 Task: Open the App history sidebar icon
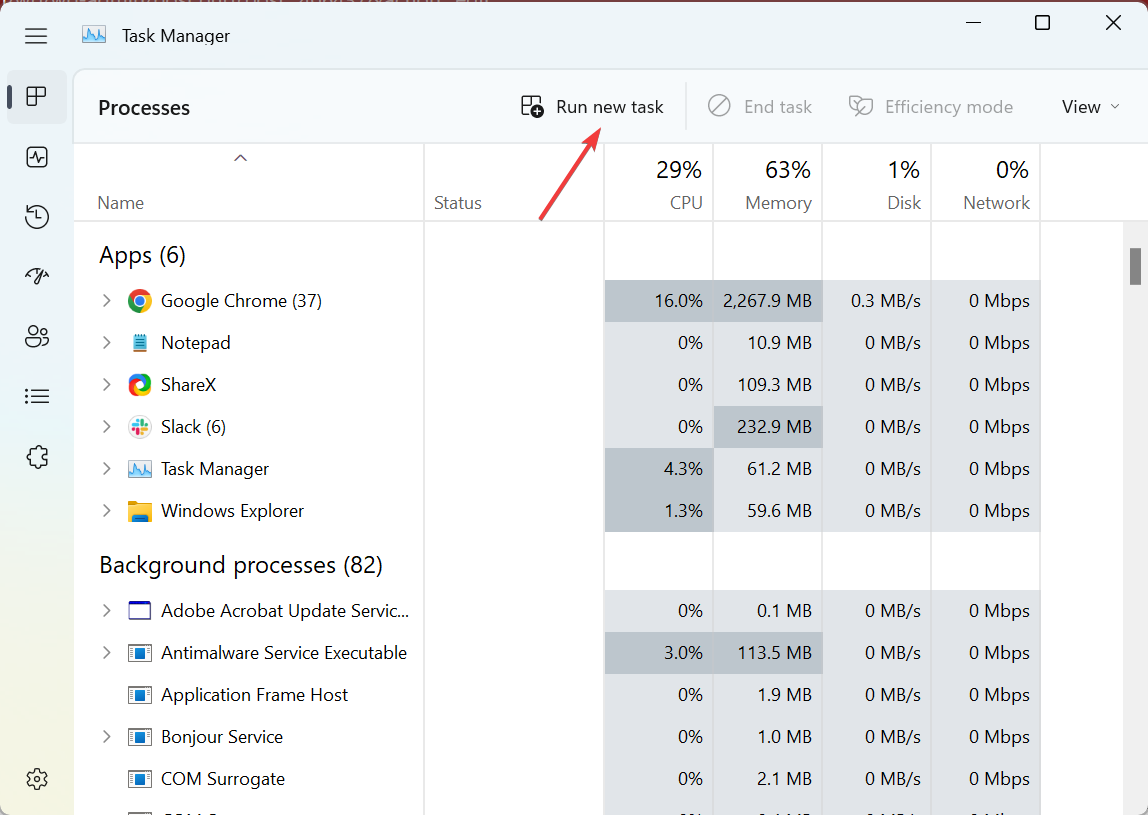37,217
